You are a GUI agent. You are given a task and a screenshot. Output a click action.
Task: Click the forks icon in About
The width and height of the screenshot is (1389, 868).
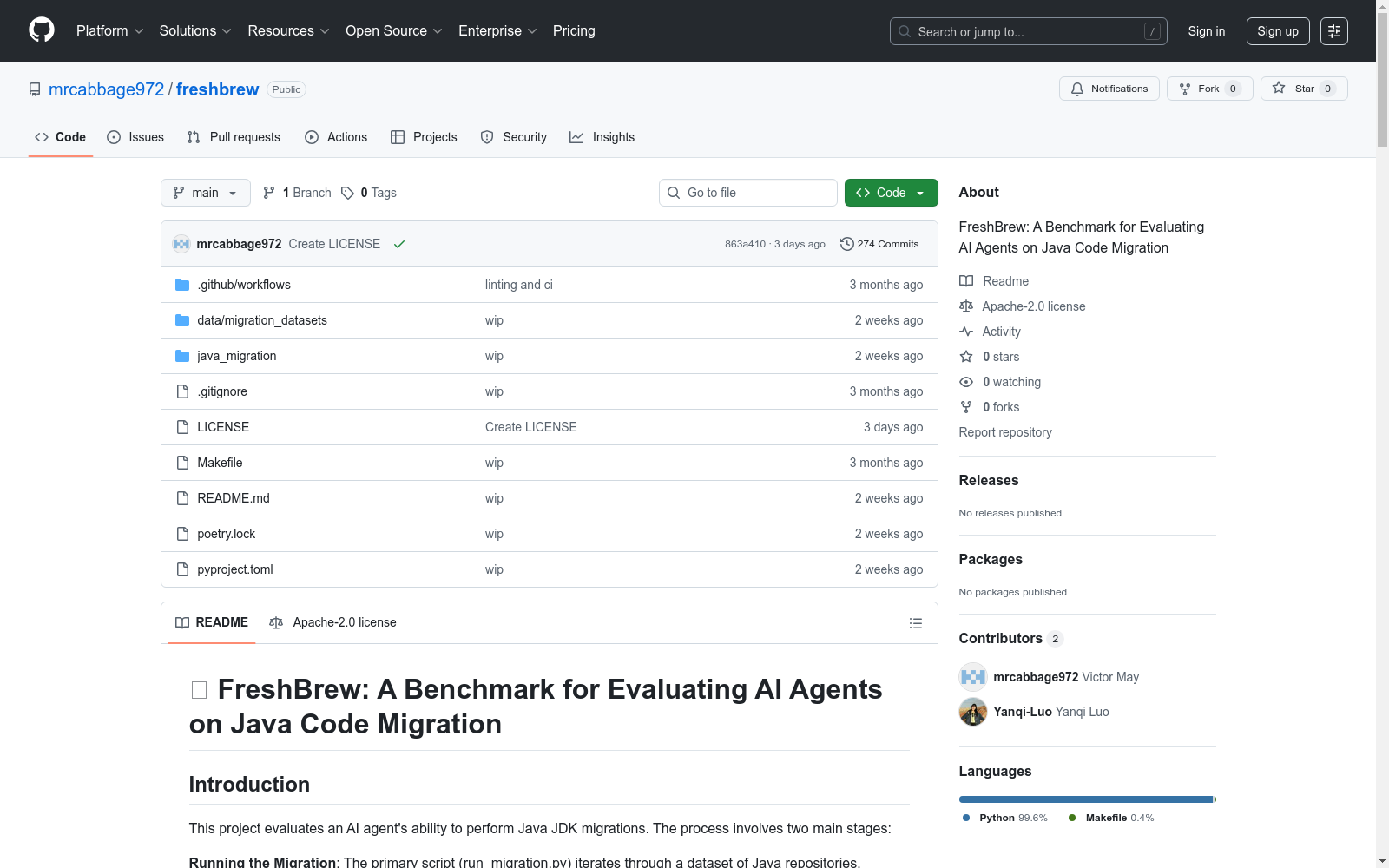pos(966,407)
